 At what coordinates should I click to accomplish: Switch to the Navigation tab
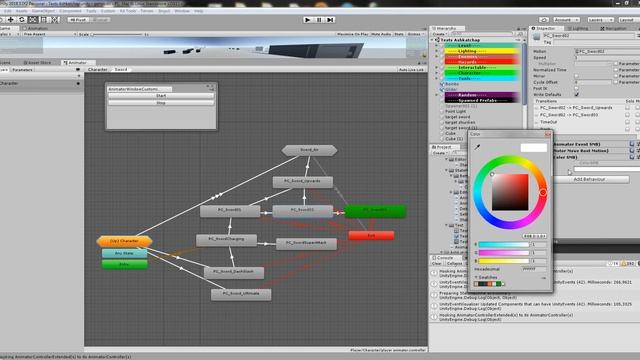[x=615, y=29]
